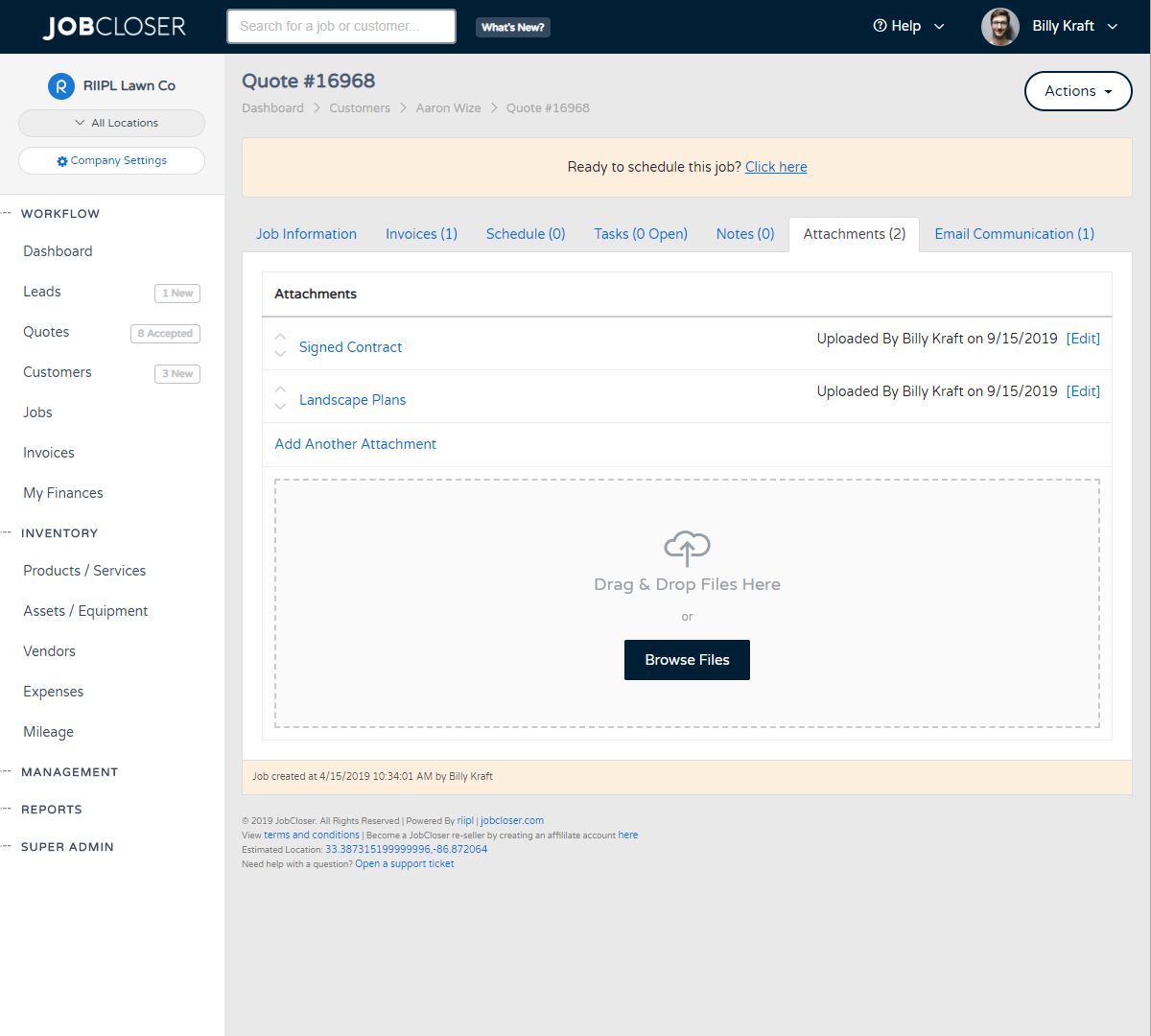Screen dimensions: 1151x1036
Task: Click the JobCloser logo
Action: (114, 26)
